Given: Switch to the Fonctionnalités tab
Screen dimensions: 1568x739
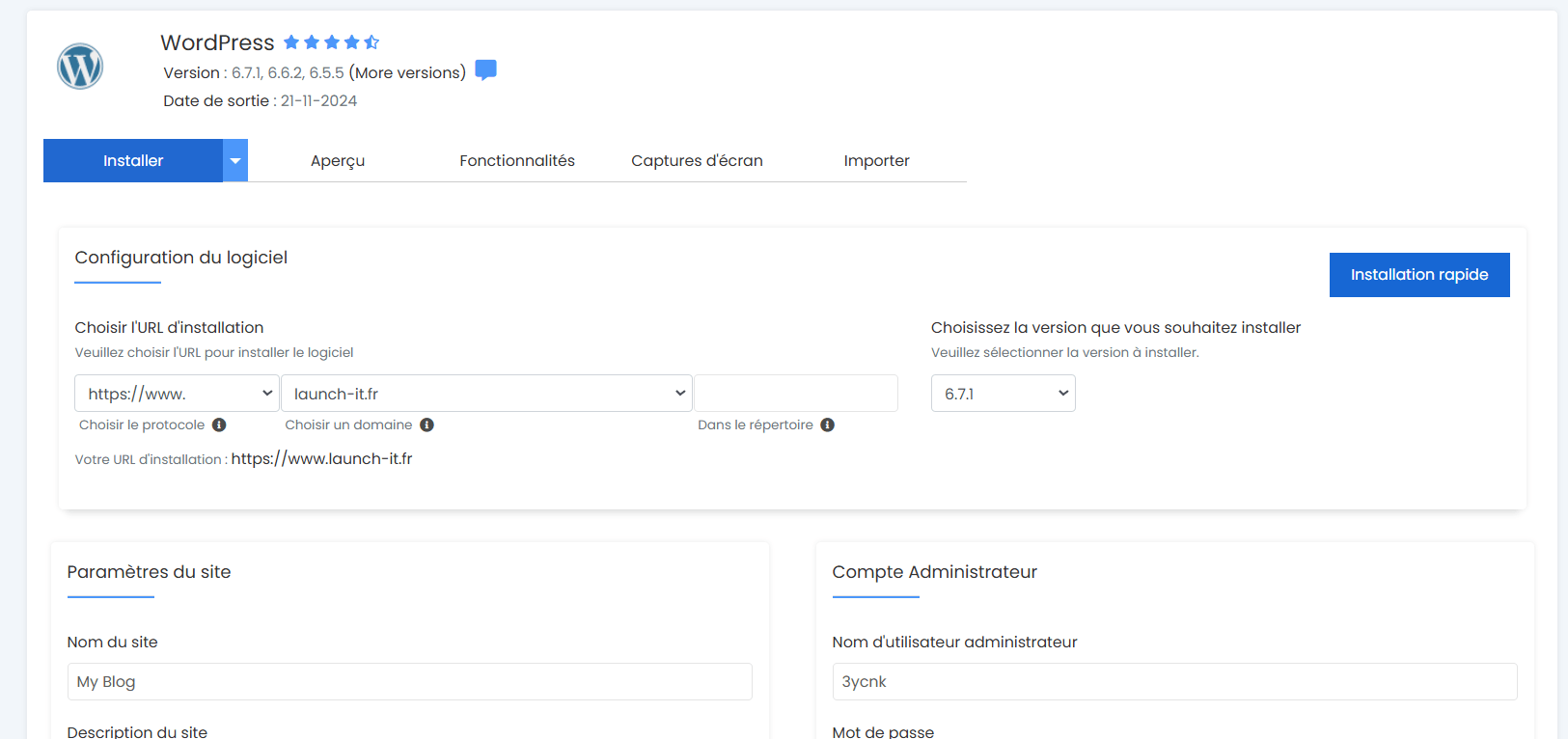Looking at the screenshot, I should click(517, 161).
